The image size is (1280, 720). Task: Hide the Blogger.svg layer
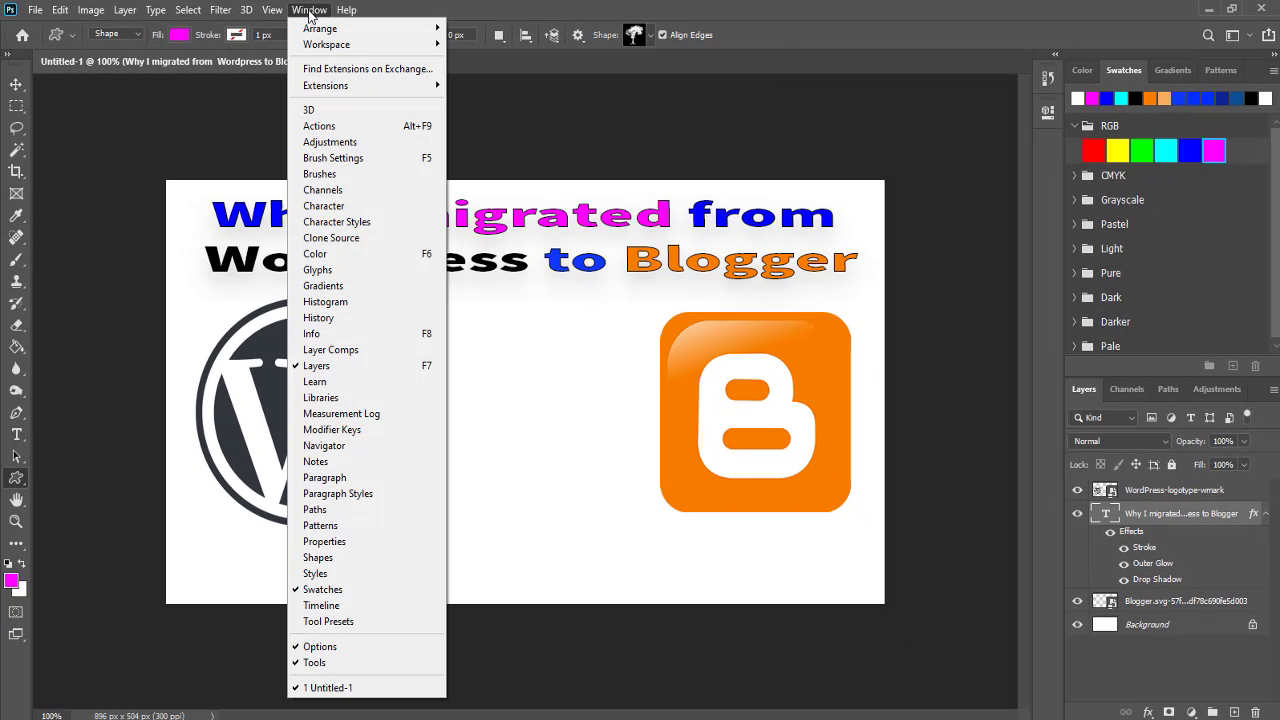1077,601
